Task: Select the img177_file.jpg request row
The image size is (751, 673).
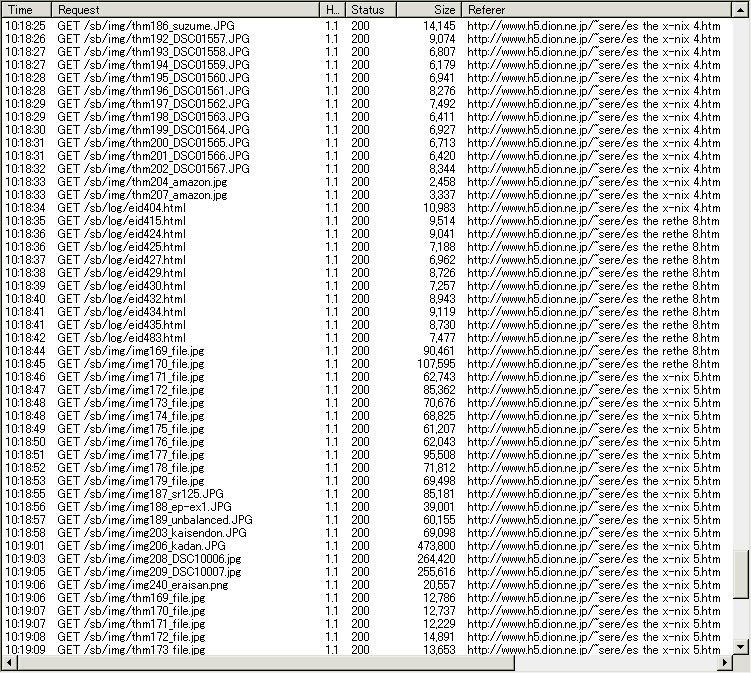Action: (x=366, y=455)
